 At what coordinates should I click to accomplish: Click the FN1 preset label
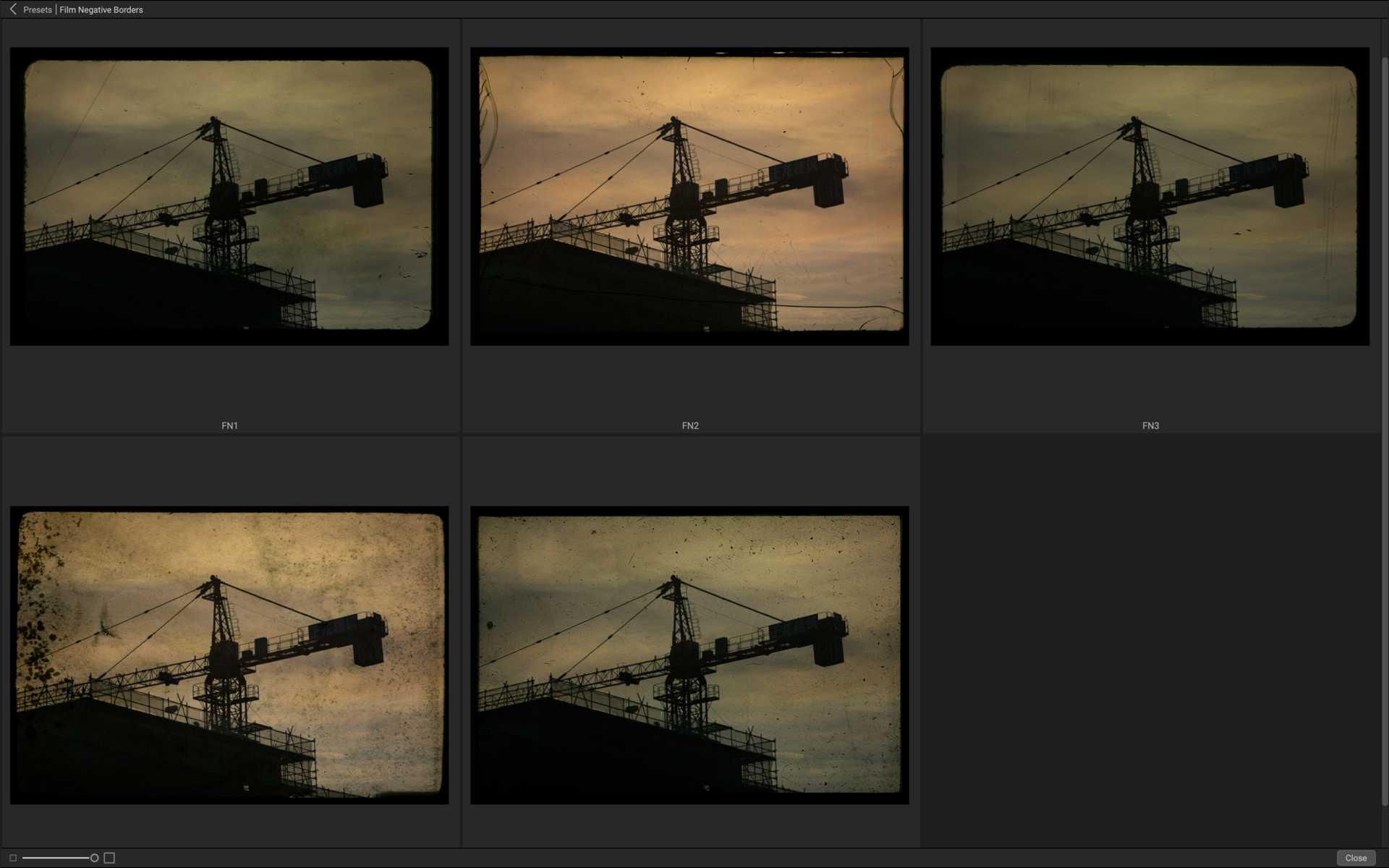click(x=229, y=425)
